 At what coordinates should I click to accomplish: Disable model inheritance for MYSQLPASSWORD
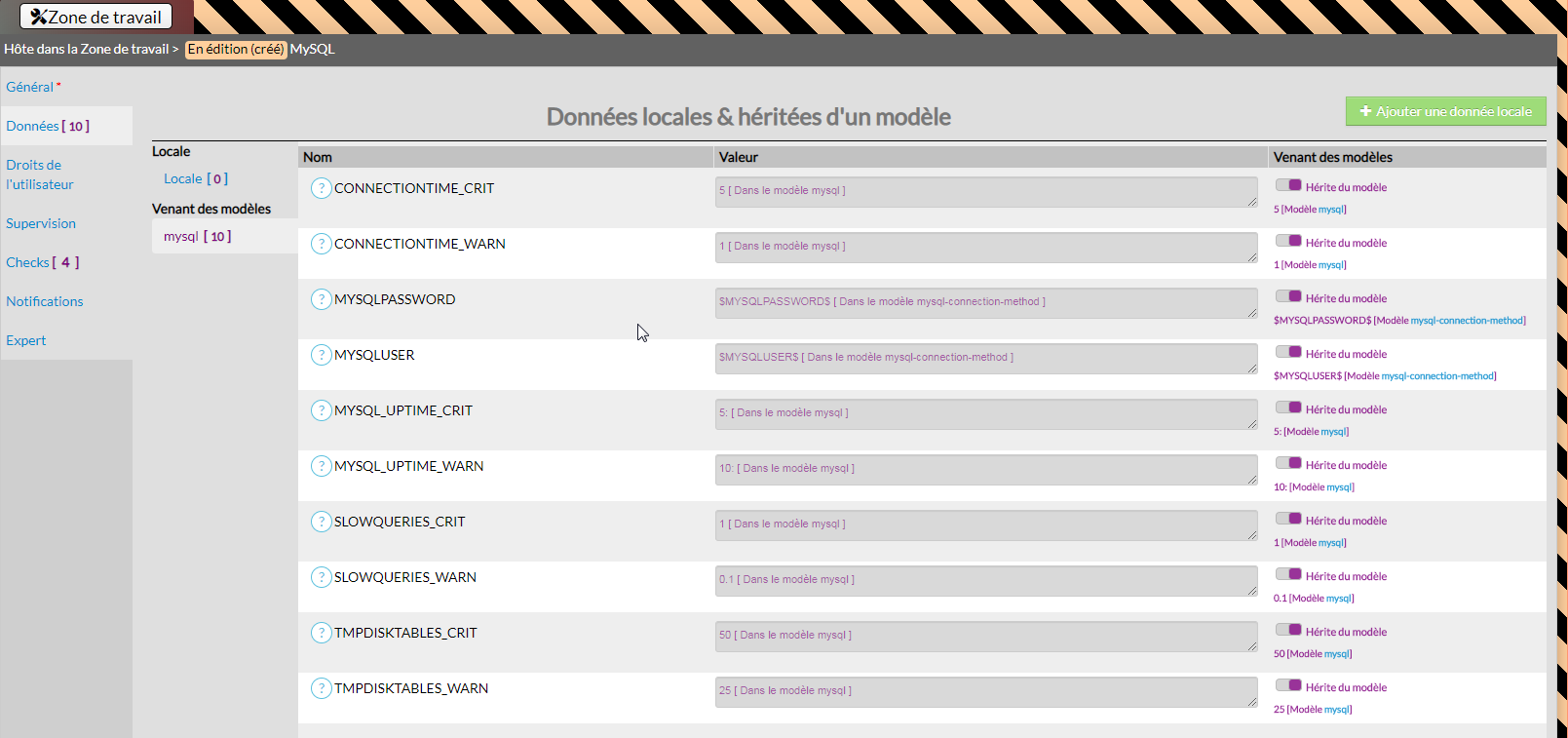pos(1288,296)
